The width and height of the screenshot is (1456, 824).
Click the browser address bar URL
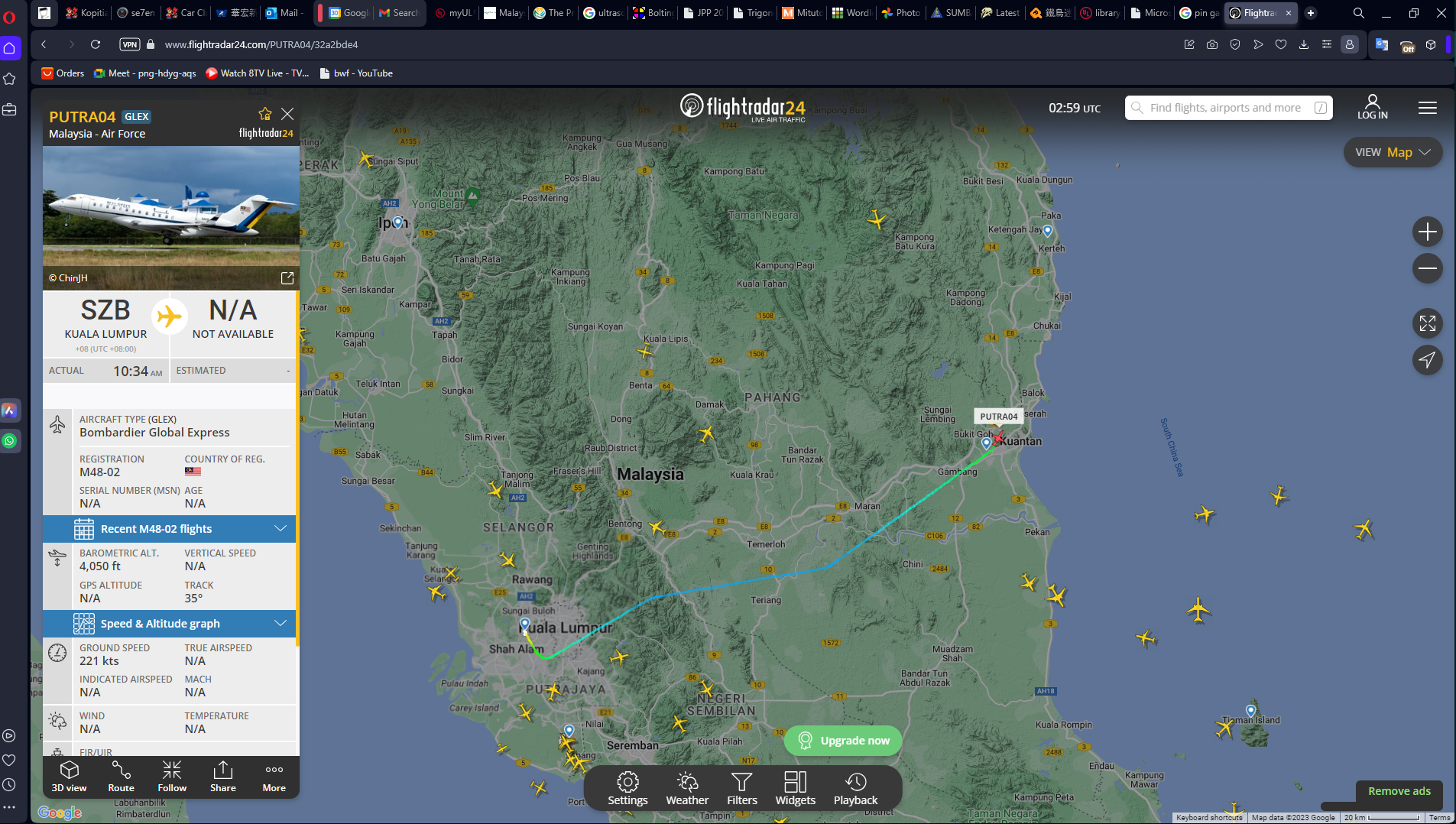point(261,44)
